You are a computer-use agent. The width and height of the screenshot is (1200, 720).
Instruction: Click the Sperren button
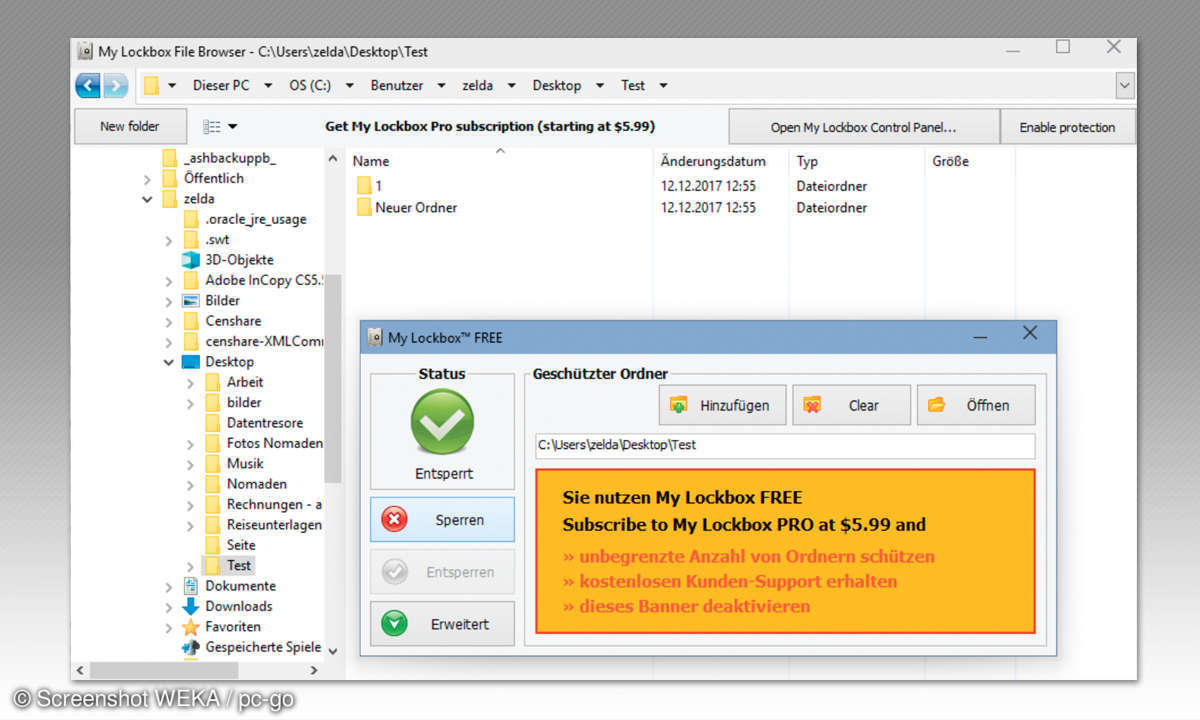pyautogui.click(x=442, y=520)
